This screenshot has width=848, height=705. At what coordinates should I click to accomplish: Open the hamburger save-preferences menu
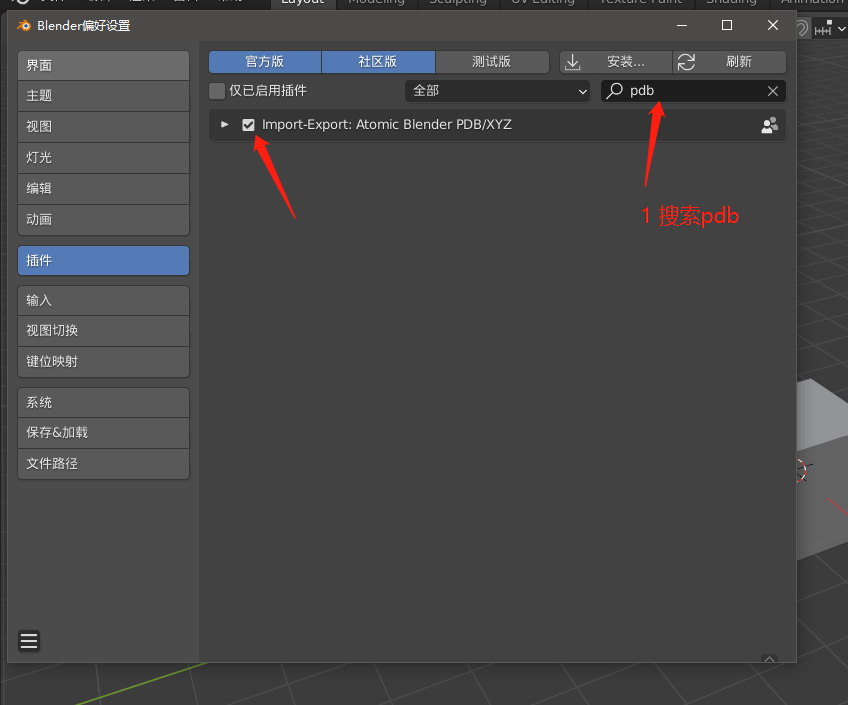tap(29, 641)
